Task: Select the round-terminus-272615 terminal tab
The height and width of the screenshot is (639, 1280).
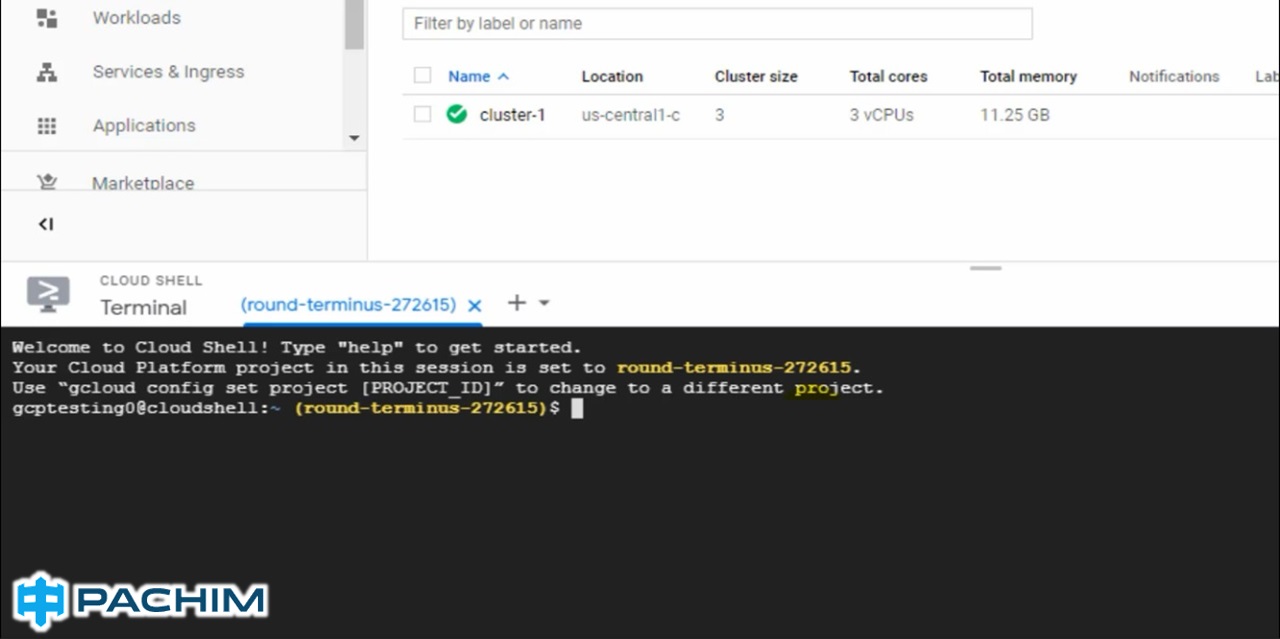Action: [x=348, y=304]
